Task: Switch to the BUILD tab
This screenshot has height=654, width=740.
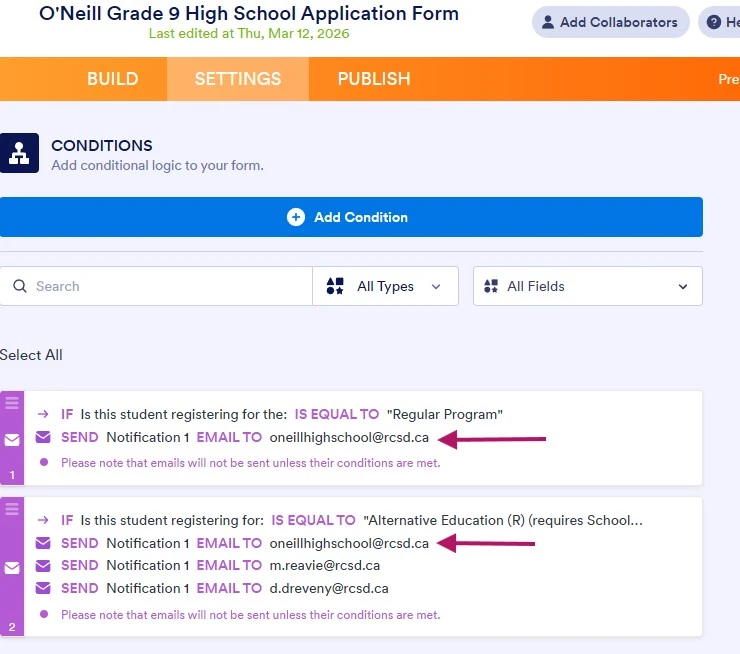Action: point(112,79)
